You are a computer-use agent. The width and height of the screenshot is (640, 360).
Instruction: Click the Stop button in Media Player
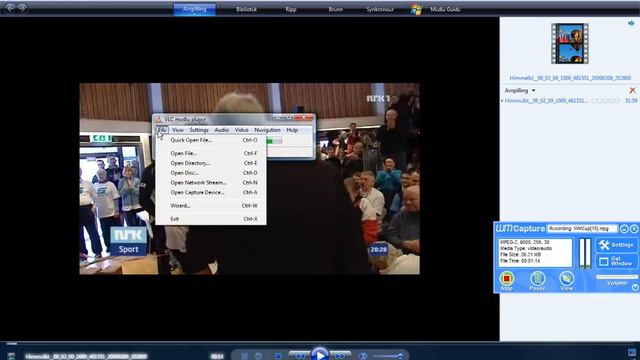[x=278, y=356]
